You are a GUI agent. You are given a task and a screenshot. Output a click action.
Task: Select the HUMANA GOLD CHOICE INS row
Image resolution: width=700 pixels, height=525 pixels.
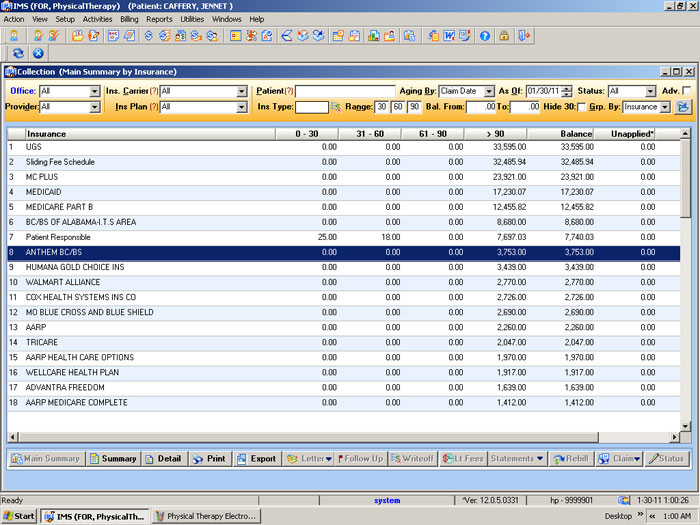pos(343,267)
